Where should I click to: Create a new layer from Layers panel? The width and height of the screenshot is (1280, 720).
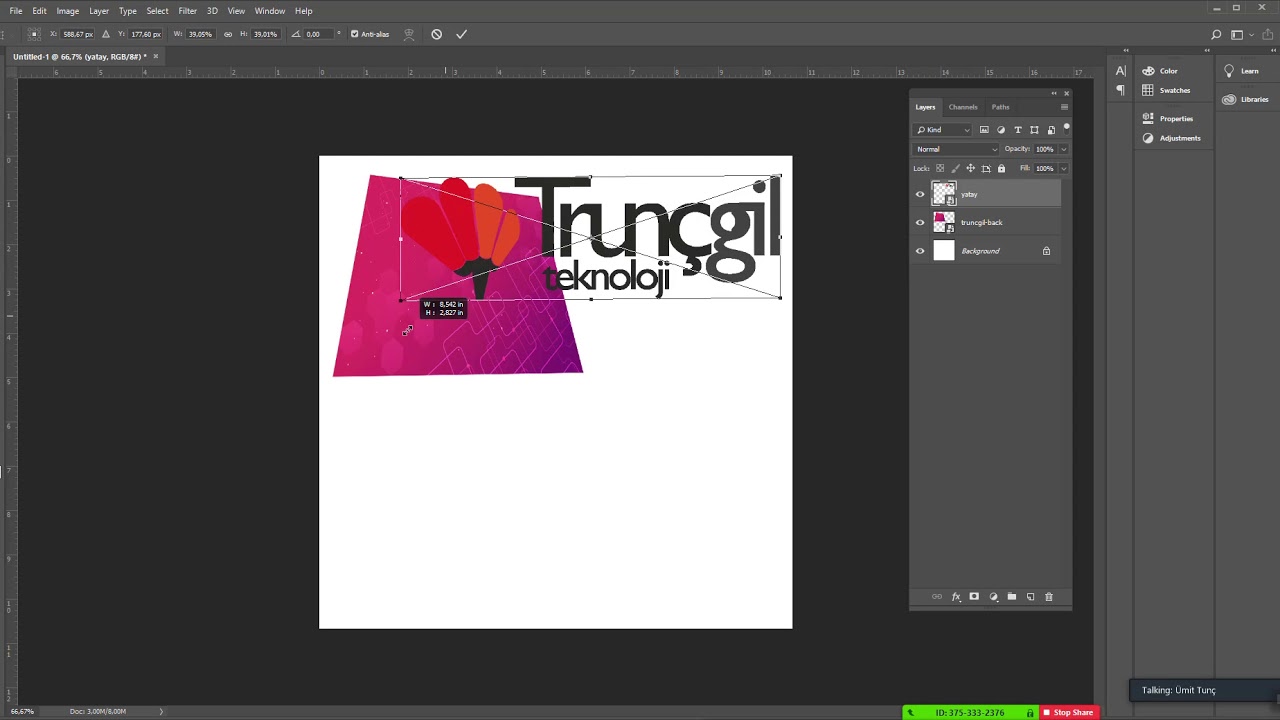1030,597
